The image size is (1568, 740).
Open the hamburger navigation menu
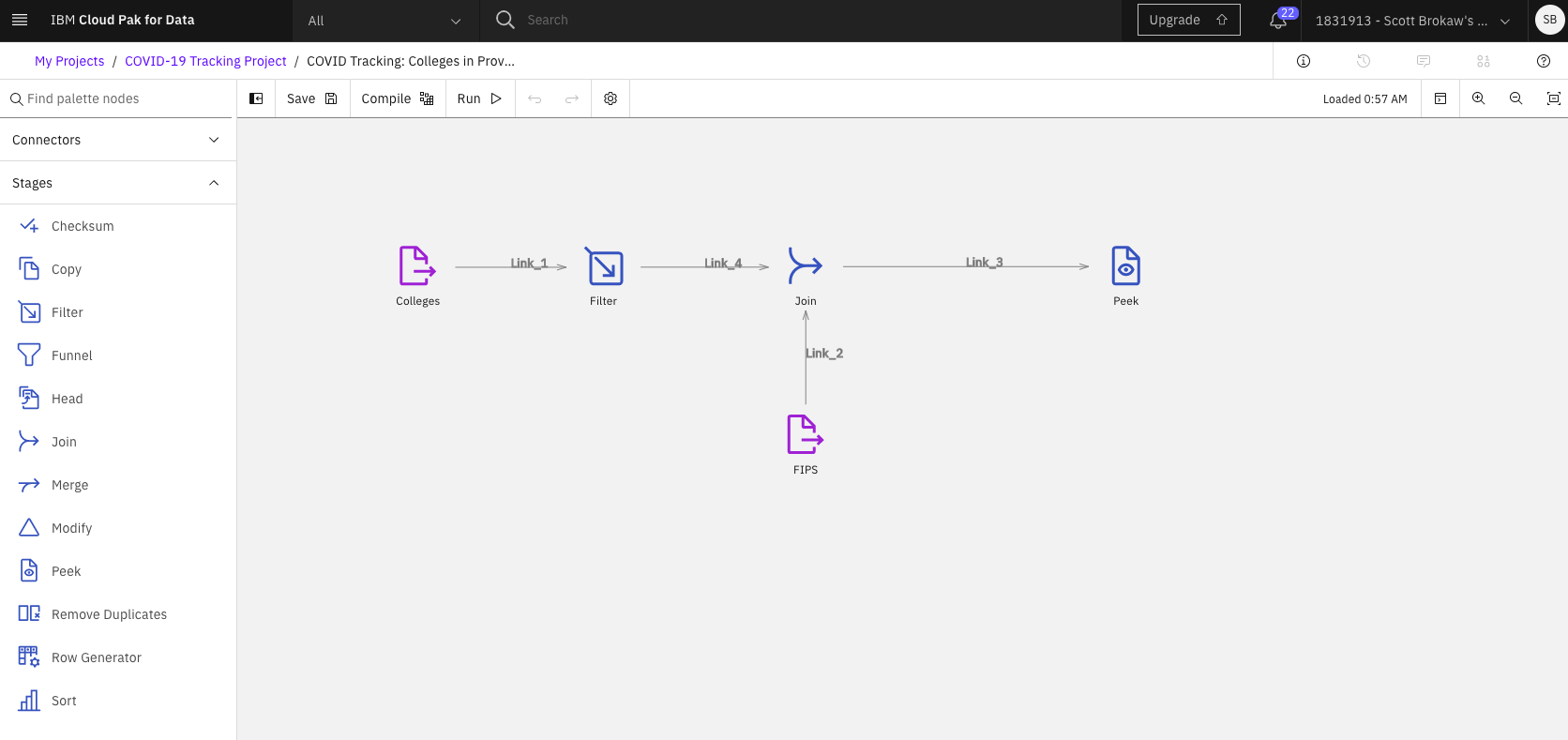click(20, 20)
